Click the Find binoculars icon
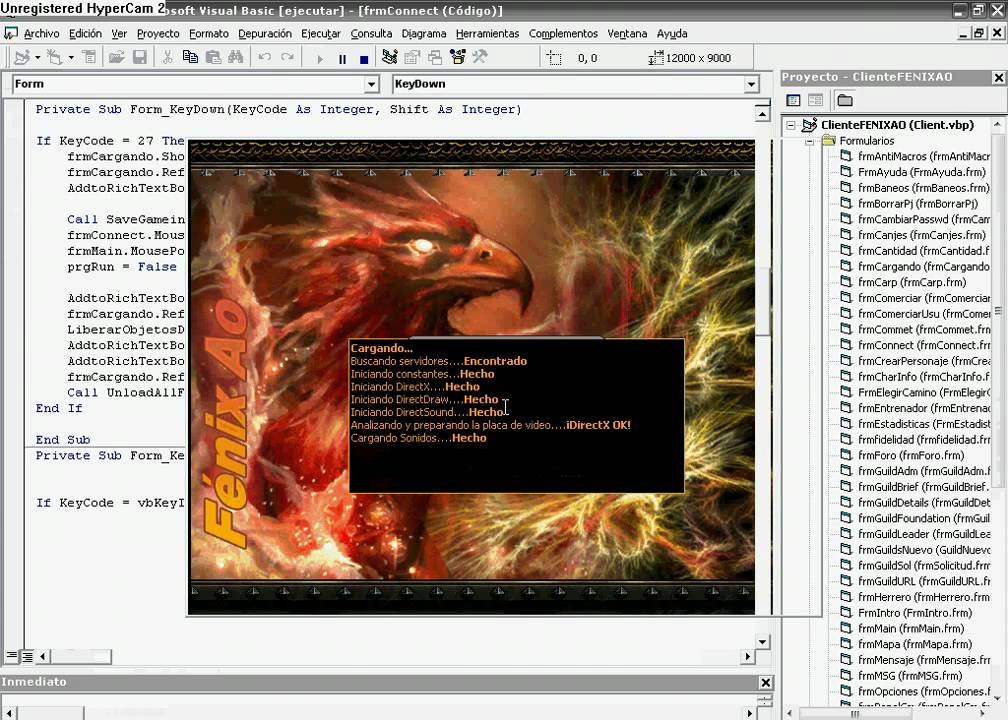1008x720 pixels. [x=235, y=58]
